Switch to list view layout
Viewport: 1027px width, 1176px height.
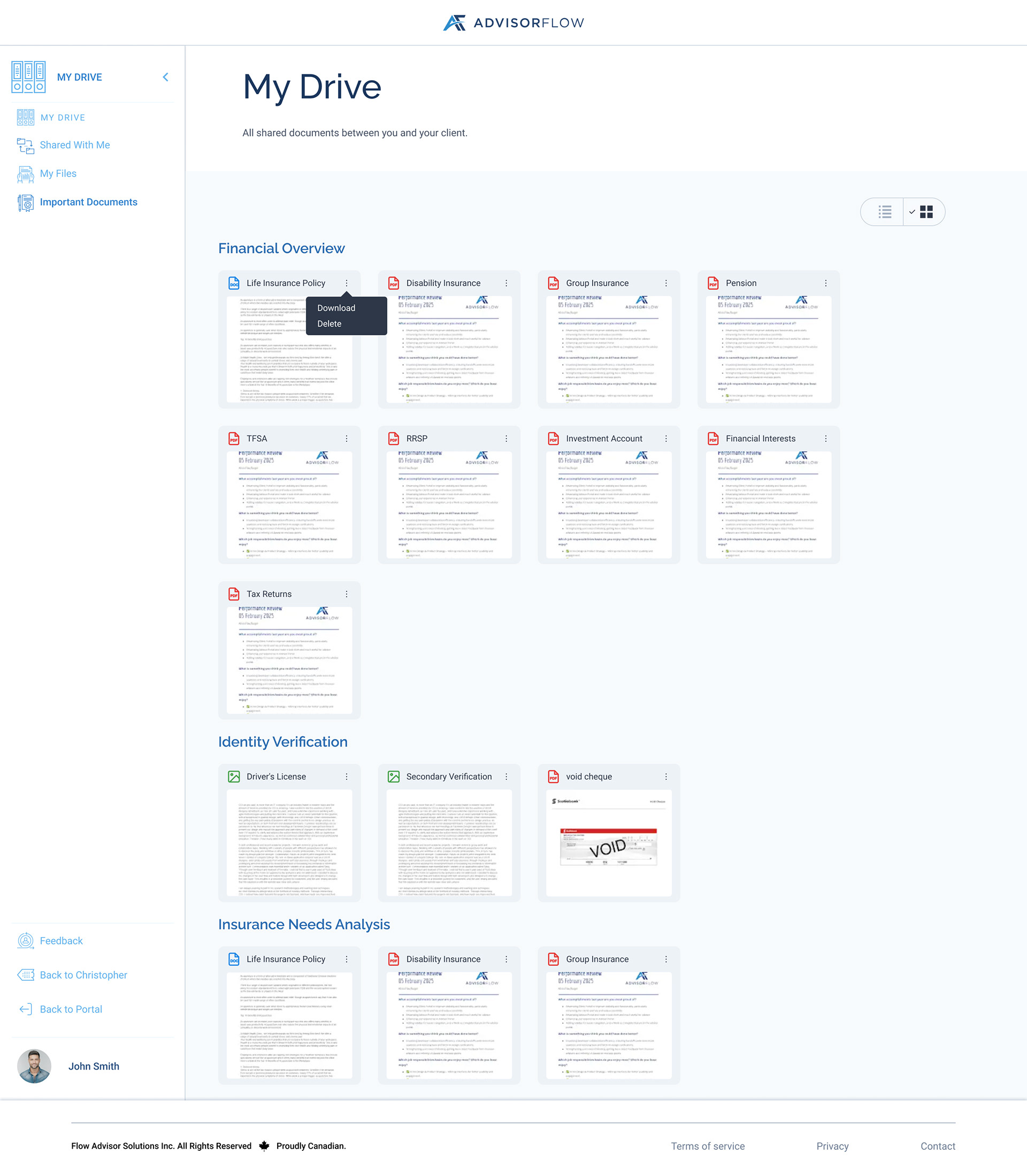[x=884, y=212]
